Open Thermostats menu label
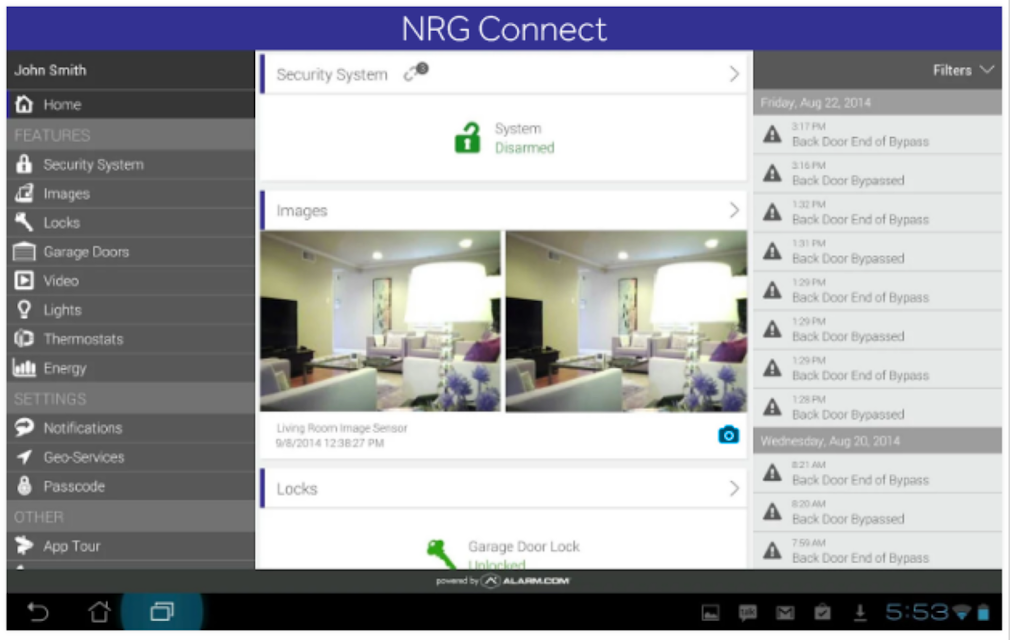The width and height of the screenshot is (1010, 640). [x=83, y=339]
